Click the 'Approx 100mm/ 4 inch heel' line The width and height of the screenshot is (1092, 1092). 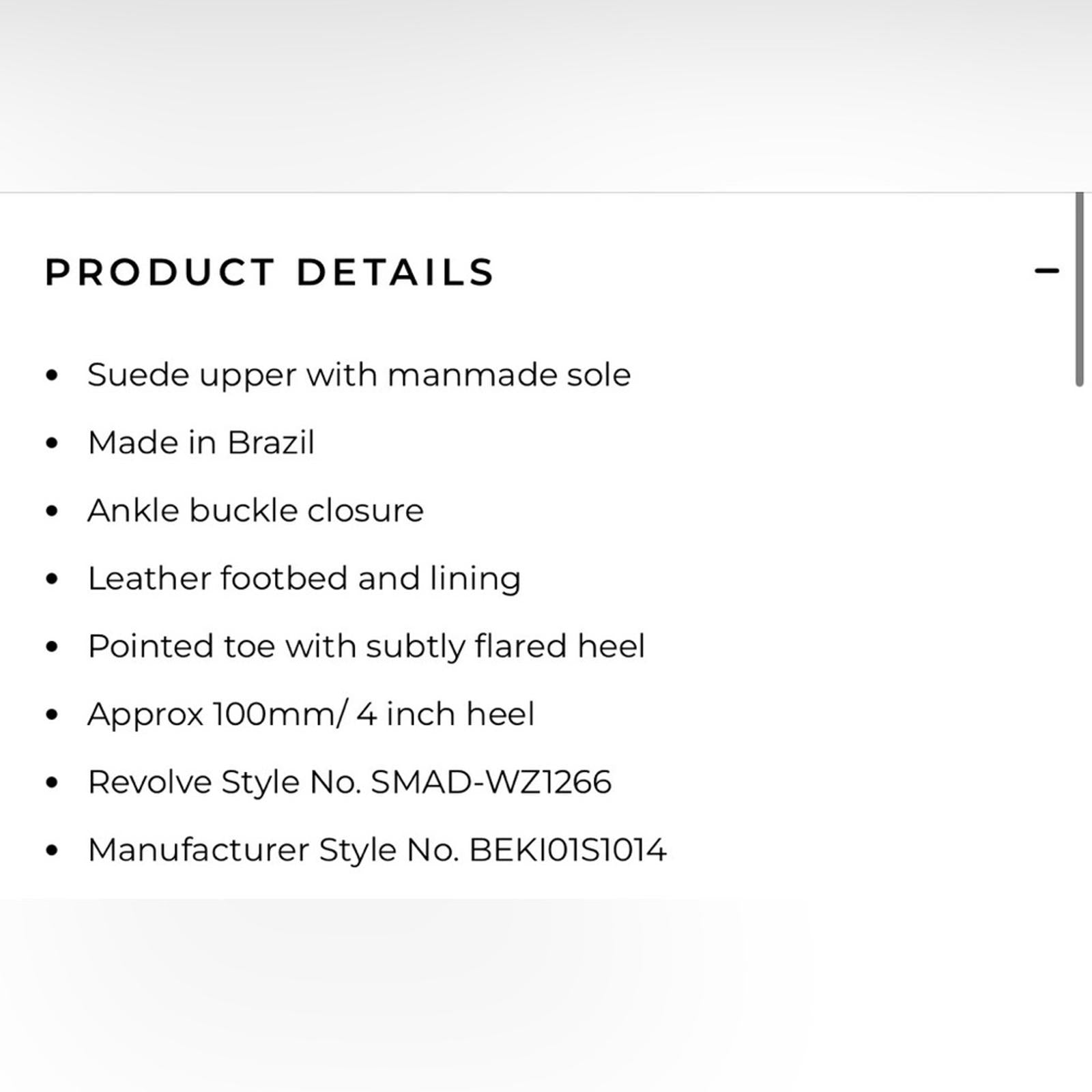311,715
